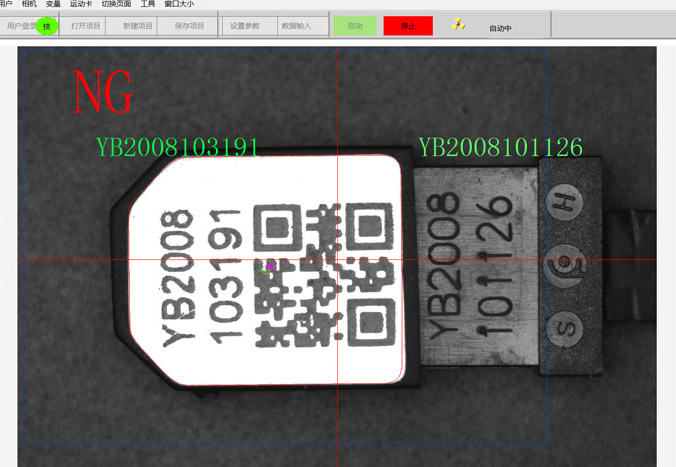Open the 窗口大小 window size menu
This screenshot has height=467, width=676.
[x=179, y=3]
